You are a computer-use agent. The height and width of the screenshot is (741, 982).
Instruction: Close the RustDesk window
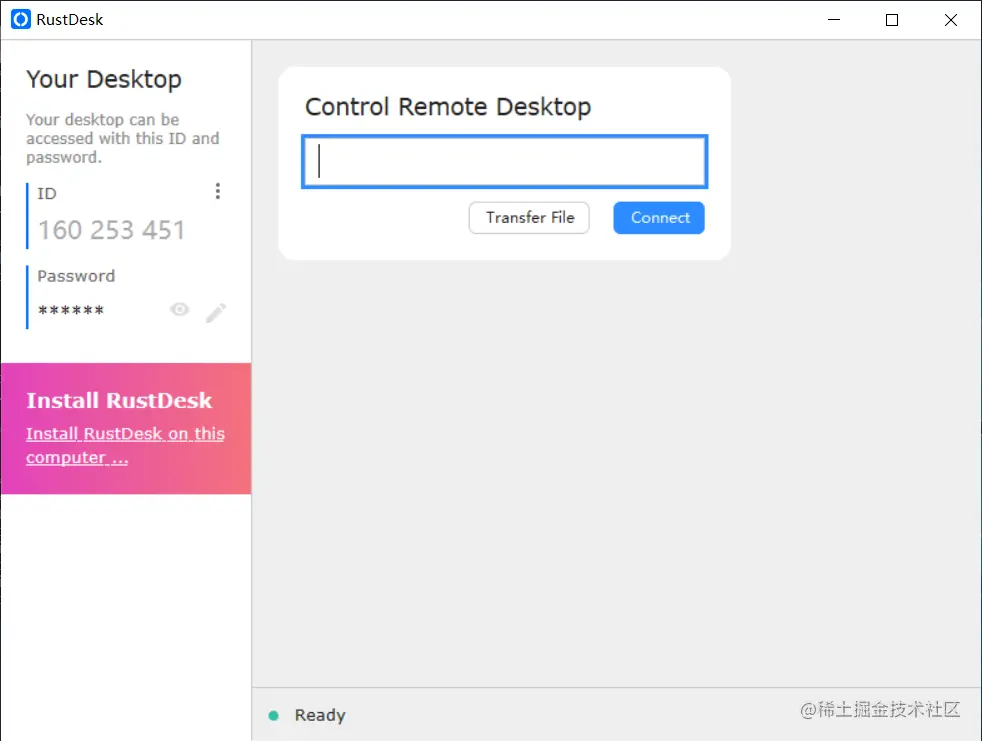click(951, 19)
